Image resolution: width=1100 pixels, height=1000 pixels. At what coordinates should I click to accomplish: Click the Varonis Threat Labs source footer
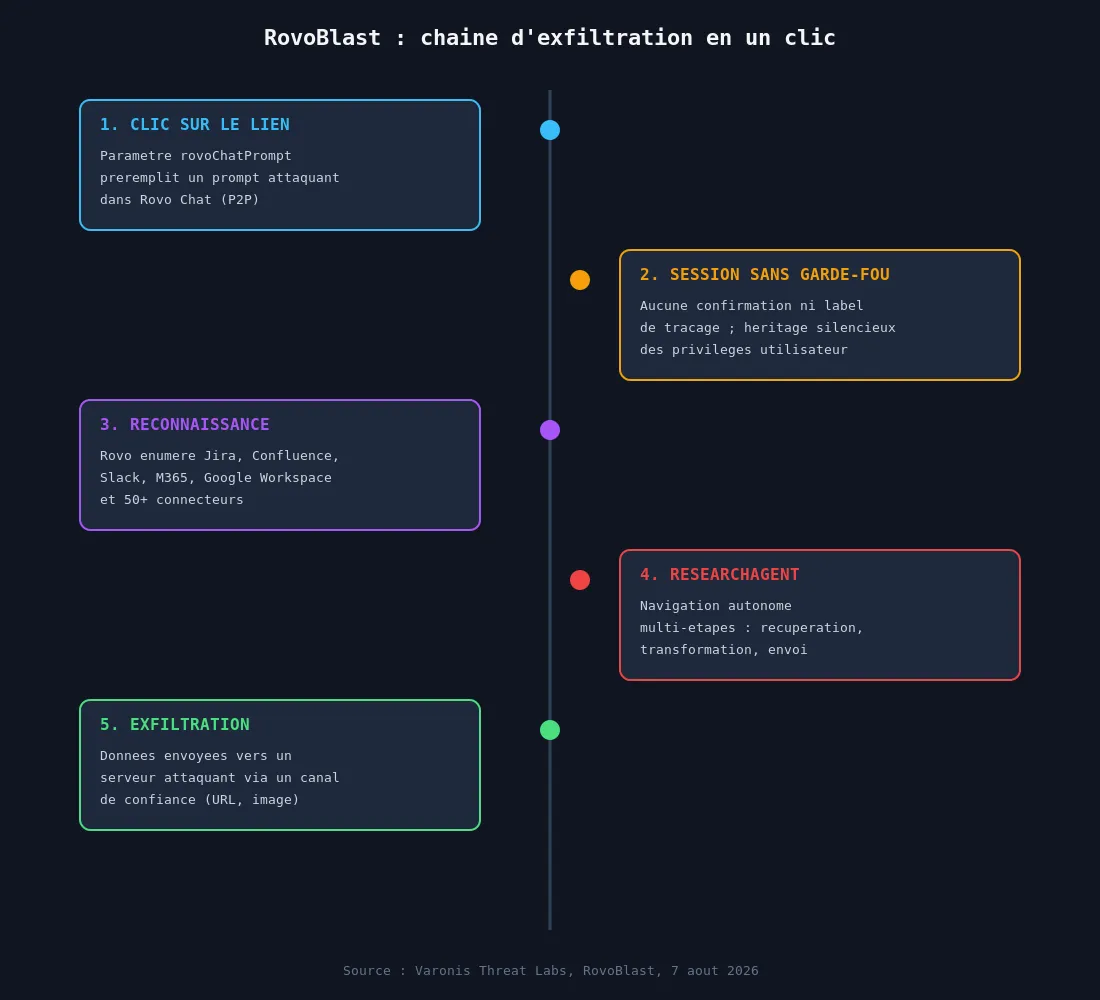550,971
